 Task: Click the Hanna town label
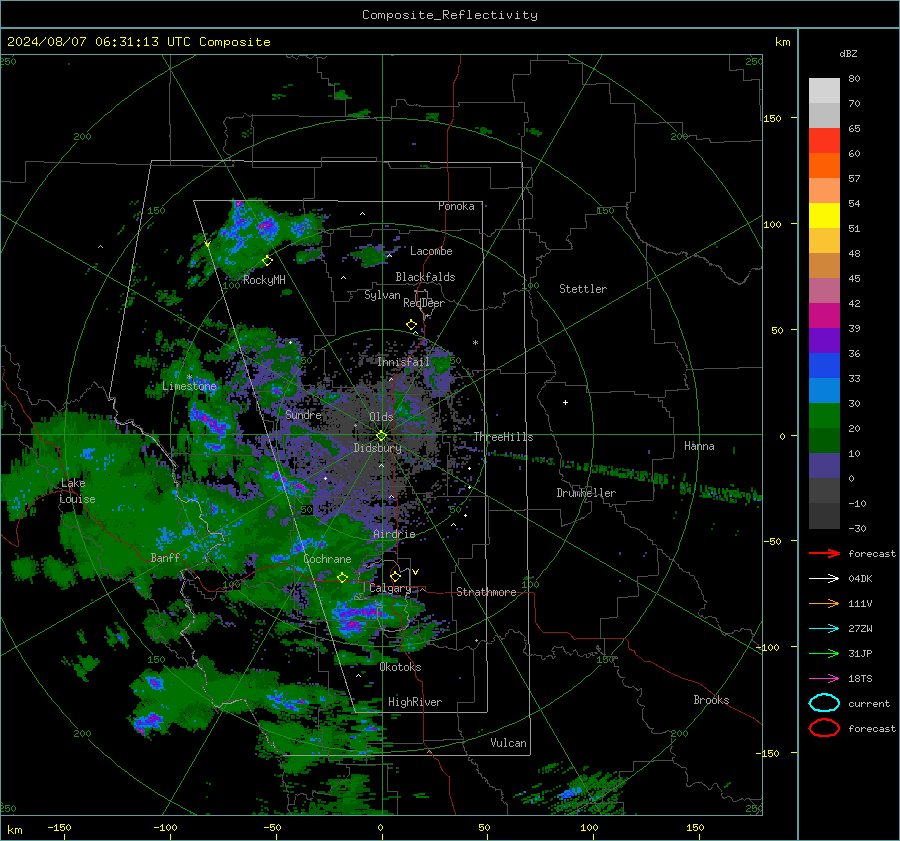tap(699, 446)
